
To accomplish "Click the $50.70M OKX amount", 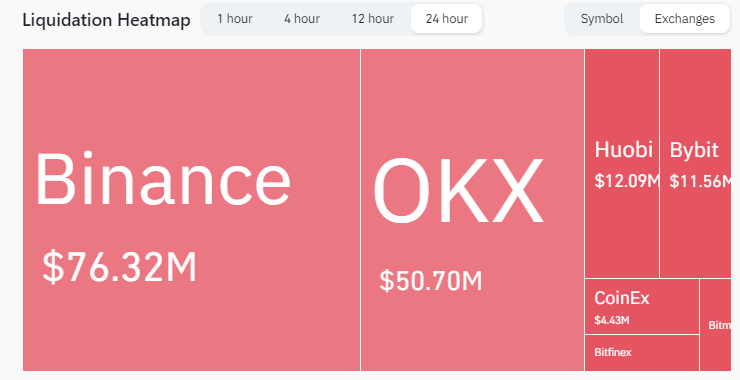I will [x=431, y=280].
